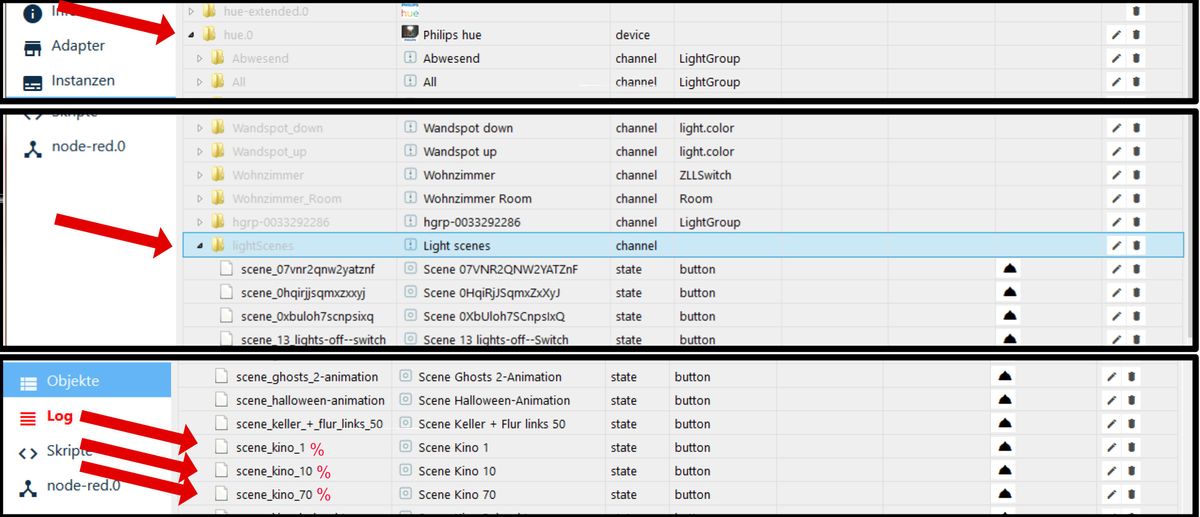Viewport: 1200px width, 517px height.
Task: Go to the Objekte section
Action: [x=72, y=381]
